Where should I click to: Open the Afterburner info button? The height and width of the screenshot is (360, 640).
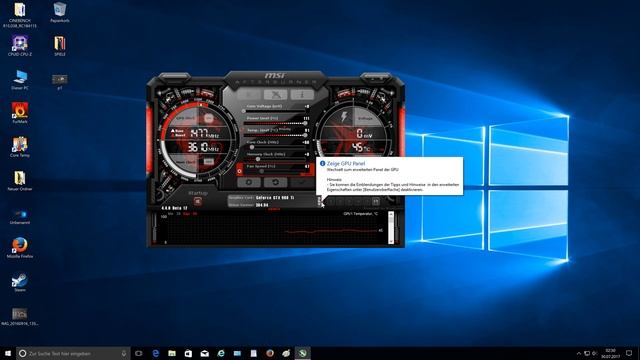click(x=302, y=94)
